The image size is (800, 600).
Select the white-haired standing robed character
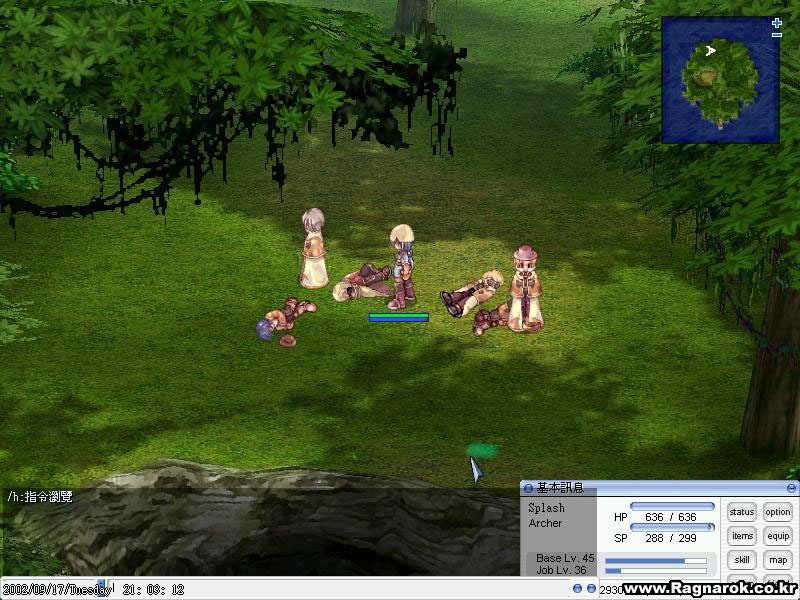tap(314, 248)
